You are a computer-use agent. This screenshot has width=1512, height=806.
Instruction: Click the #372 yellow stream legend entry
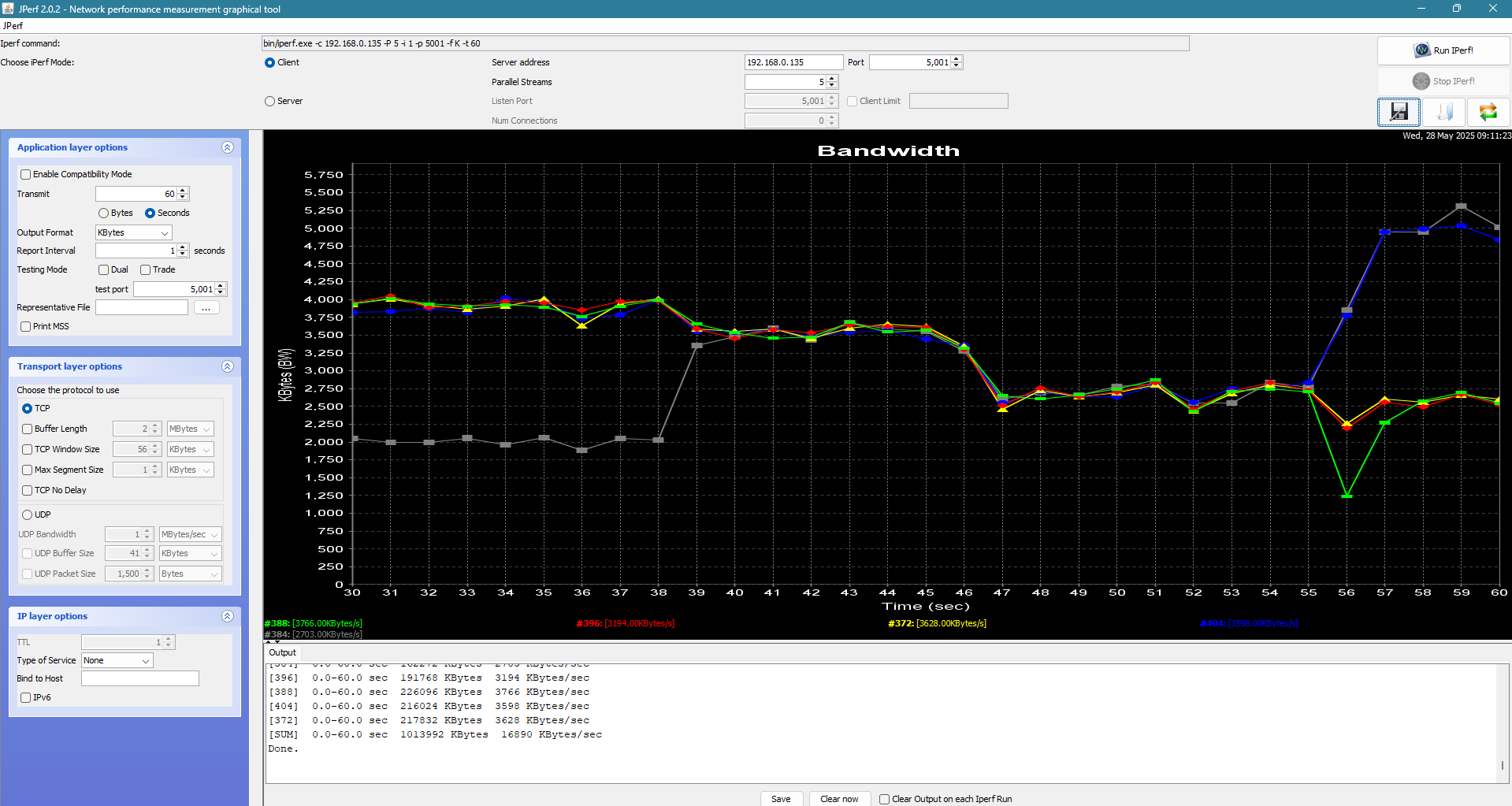(938, 623)
